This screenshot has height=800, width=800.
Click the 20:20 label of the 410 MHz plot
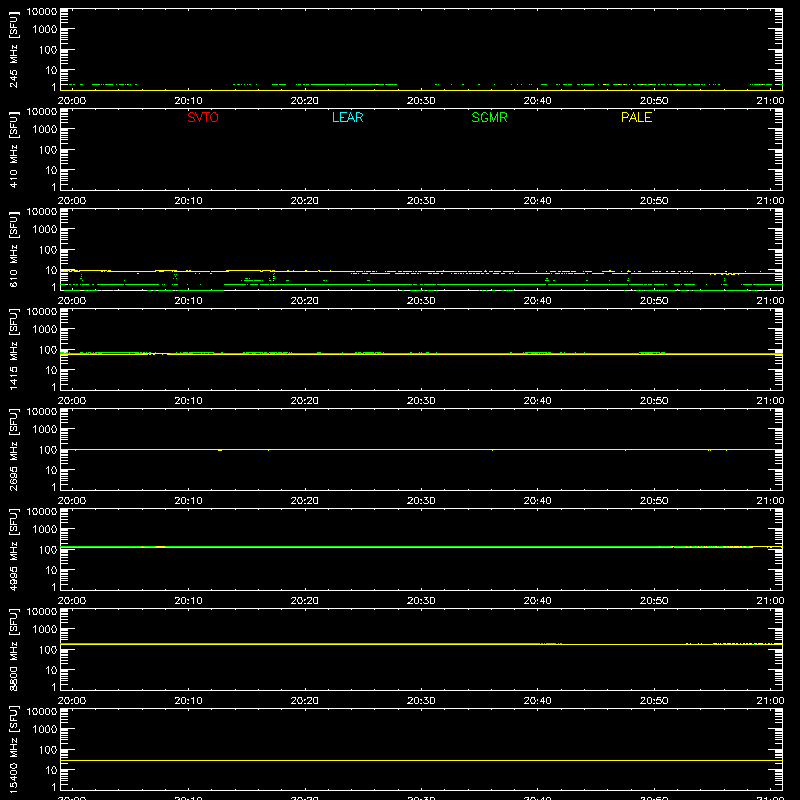pyautogui.click(x=305, y=201)
